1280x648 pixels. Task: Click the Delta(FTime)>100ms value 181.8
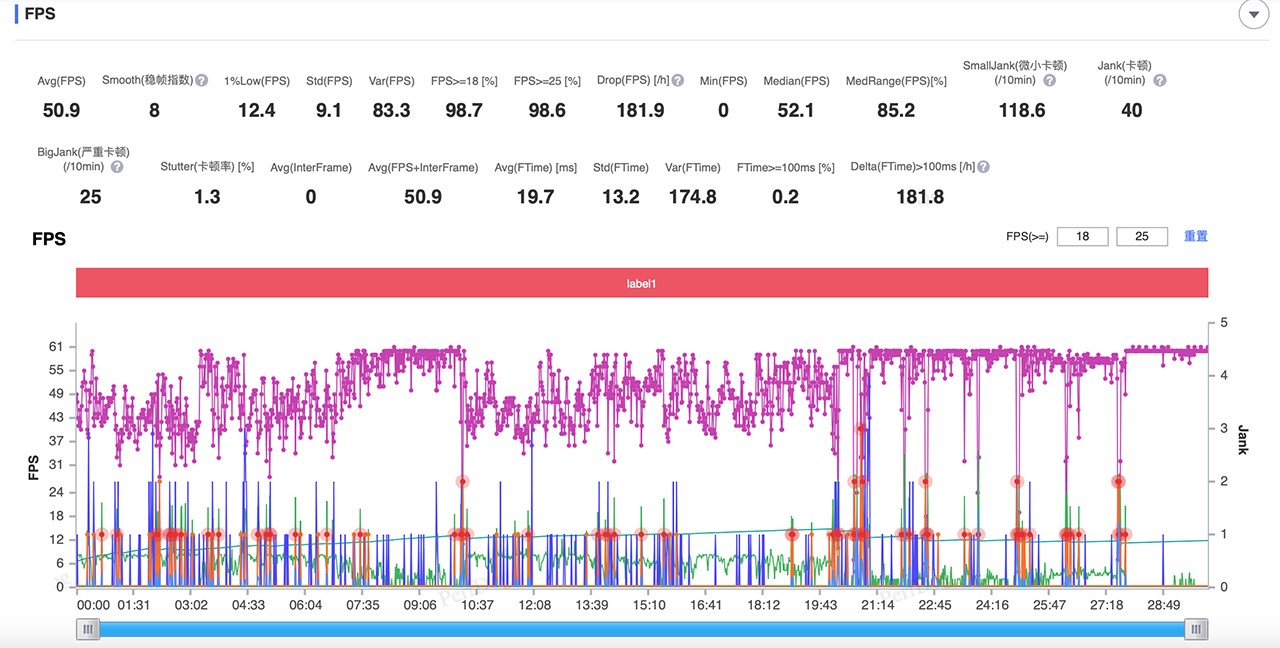pyautogui.click(x=920, y=197)
